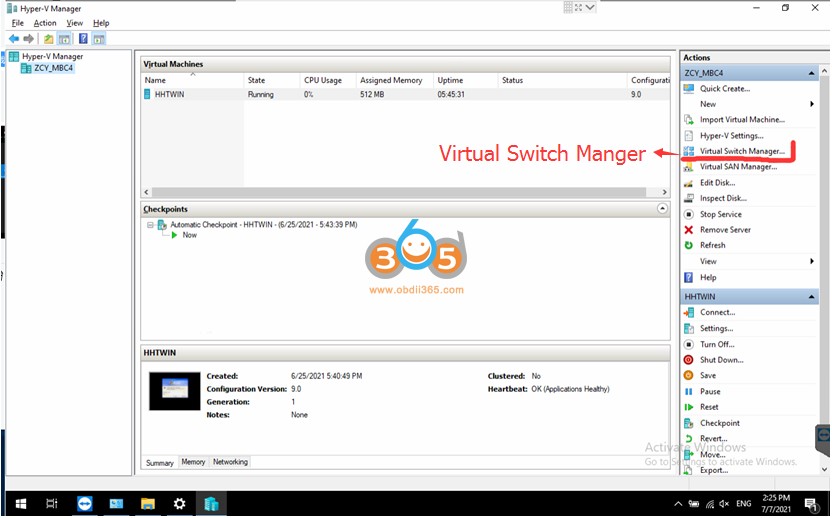Open TeamViewer from the taskbar
The height and width of the screenshot is (518, 832).
(84, 504)
